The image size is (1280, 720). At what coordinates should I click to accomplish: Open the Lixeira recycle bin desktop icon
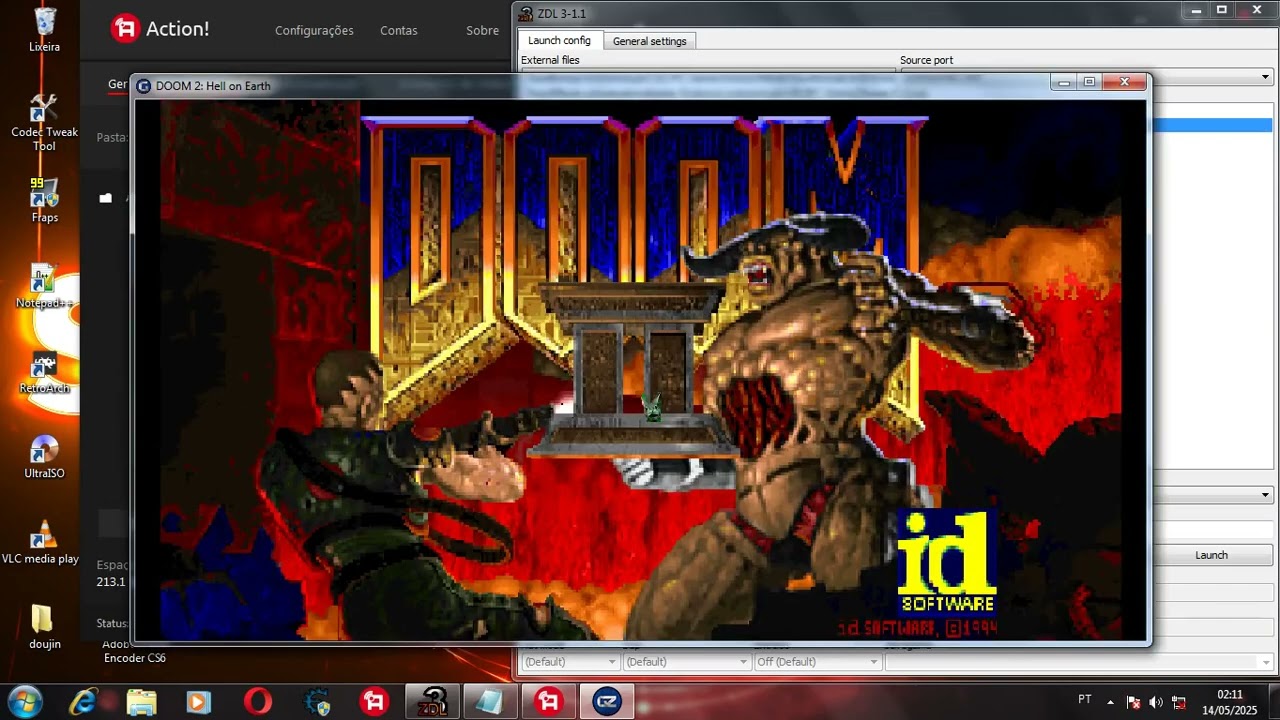(44, 29)
